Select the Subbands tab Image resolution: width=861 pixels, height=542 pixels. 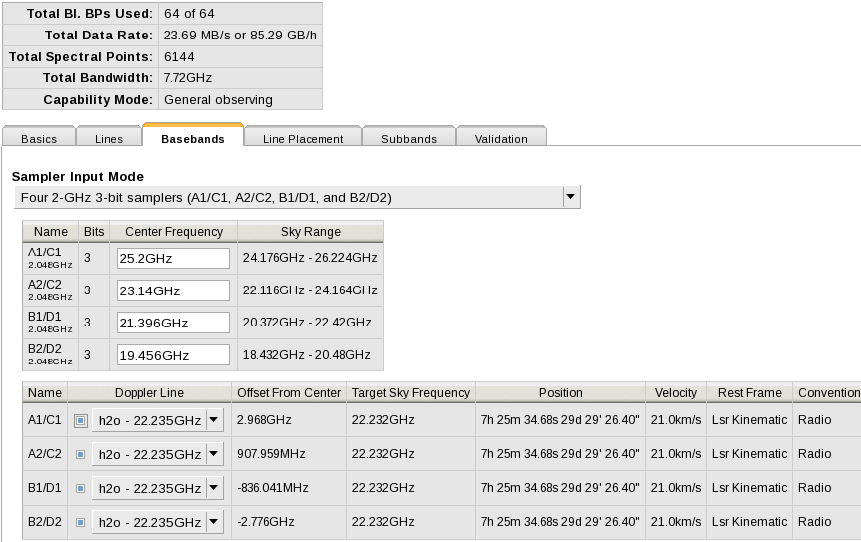click(408, 139)
